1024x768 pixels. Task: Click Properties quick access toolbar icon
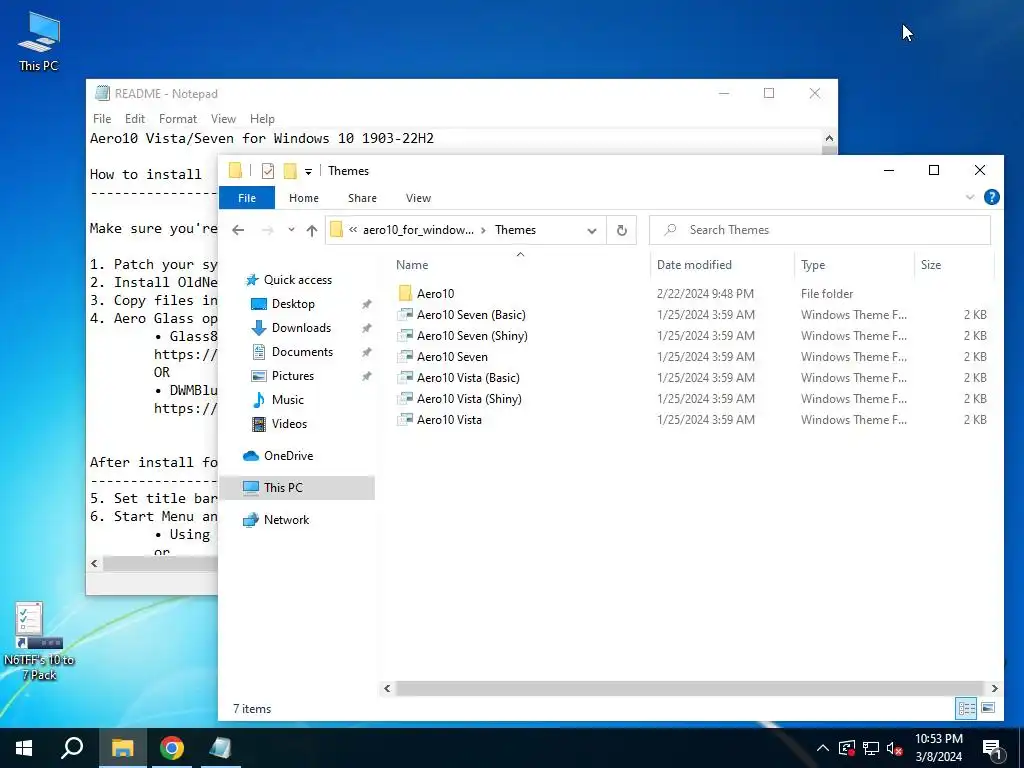tap(268, 171)
